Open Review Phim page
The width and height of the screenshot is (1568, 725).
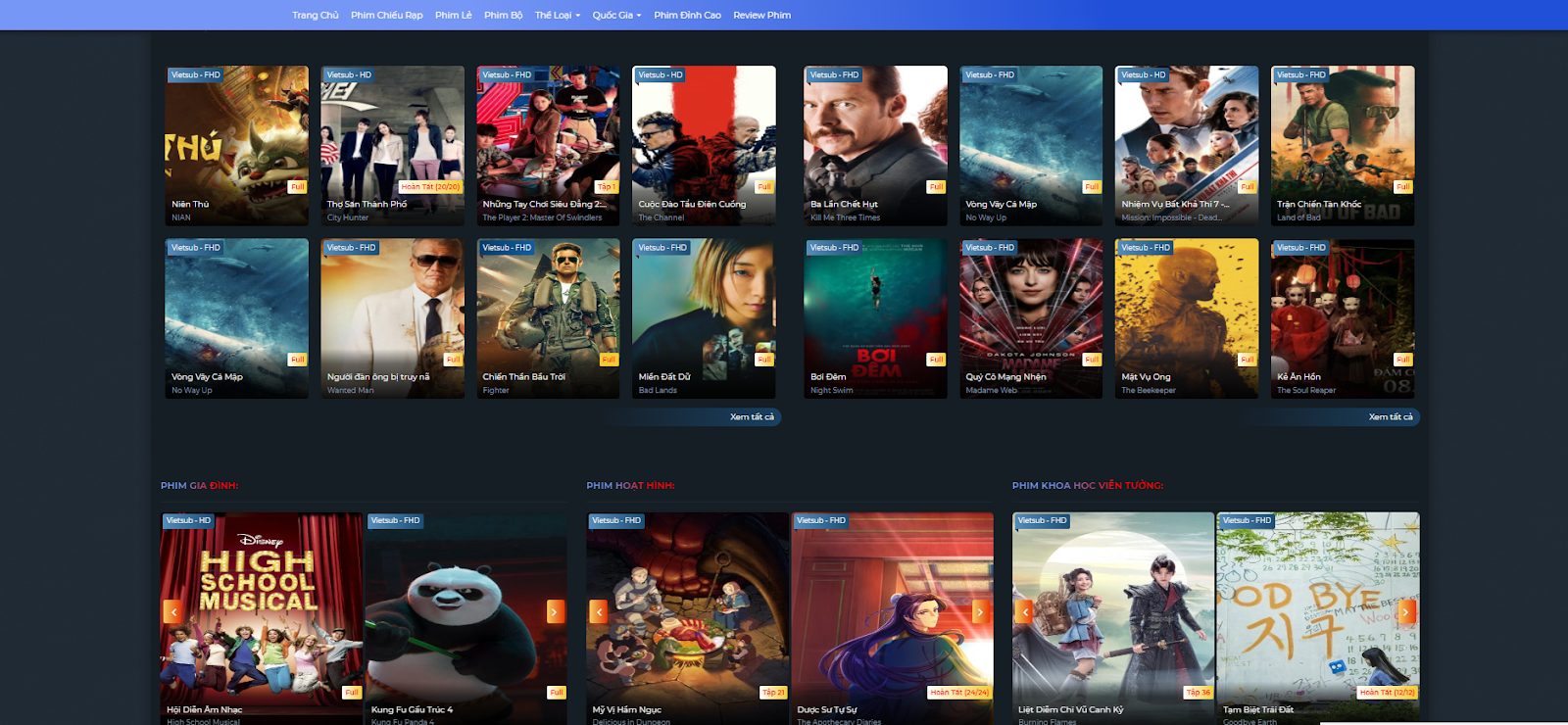tap(761, 15)
